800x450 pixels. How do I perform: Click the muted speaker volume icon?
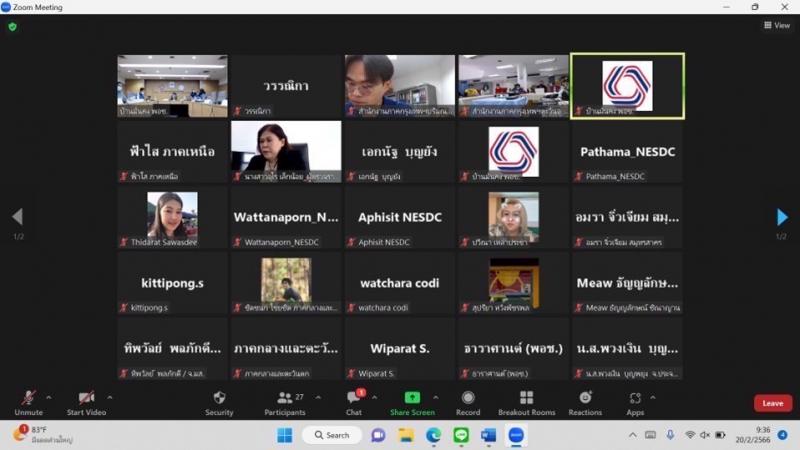click(705, 435)
